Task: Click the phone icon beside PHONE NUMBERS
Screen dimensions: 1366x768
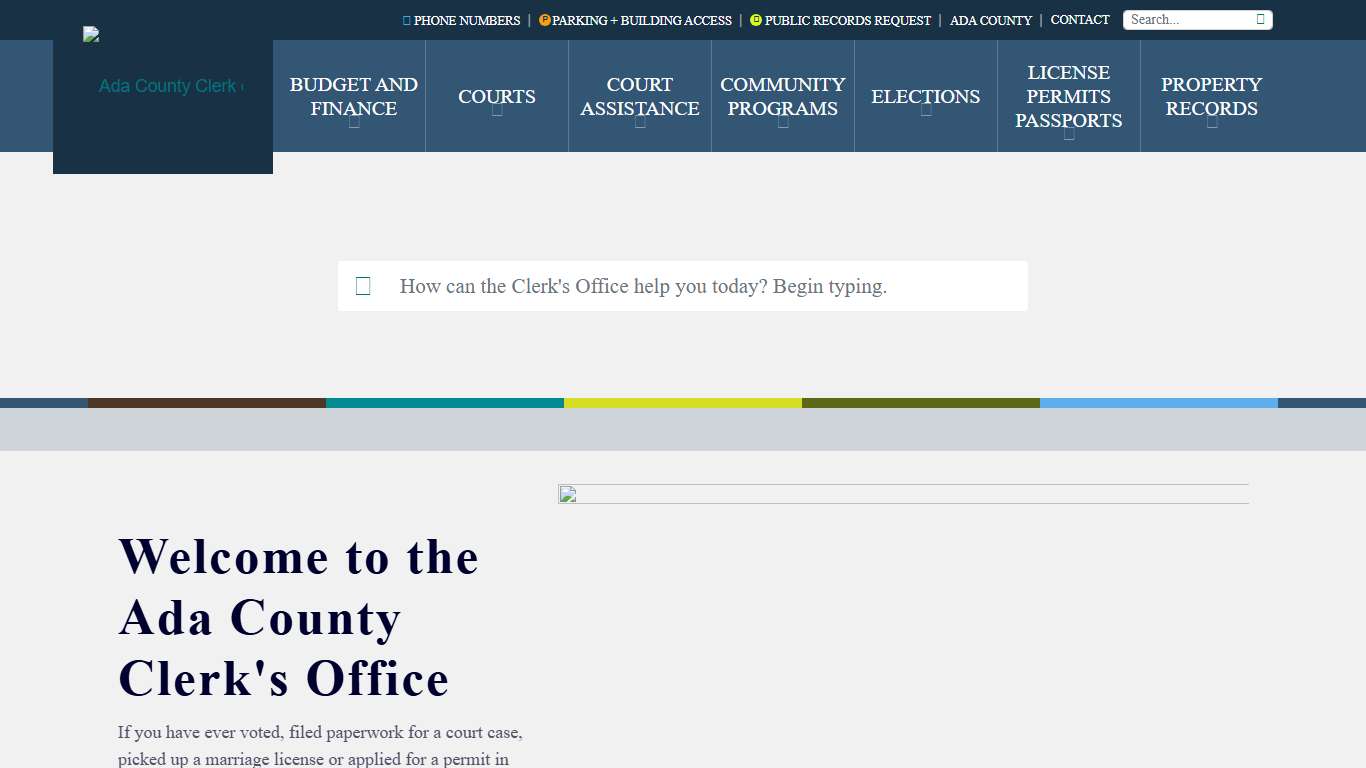Action: (406, 20)
